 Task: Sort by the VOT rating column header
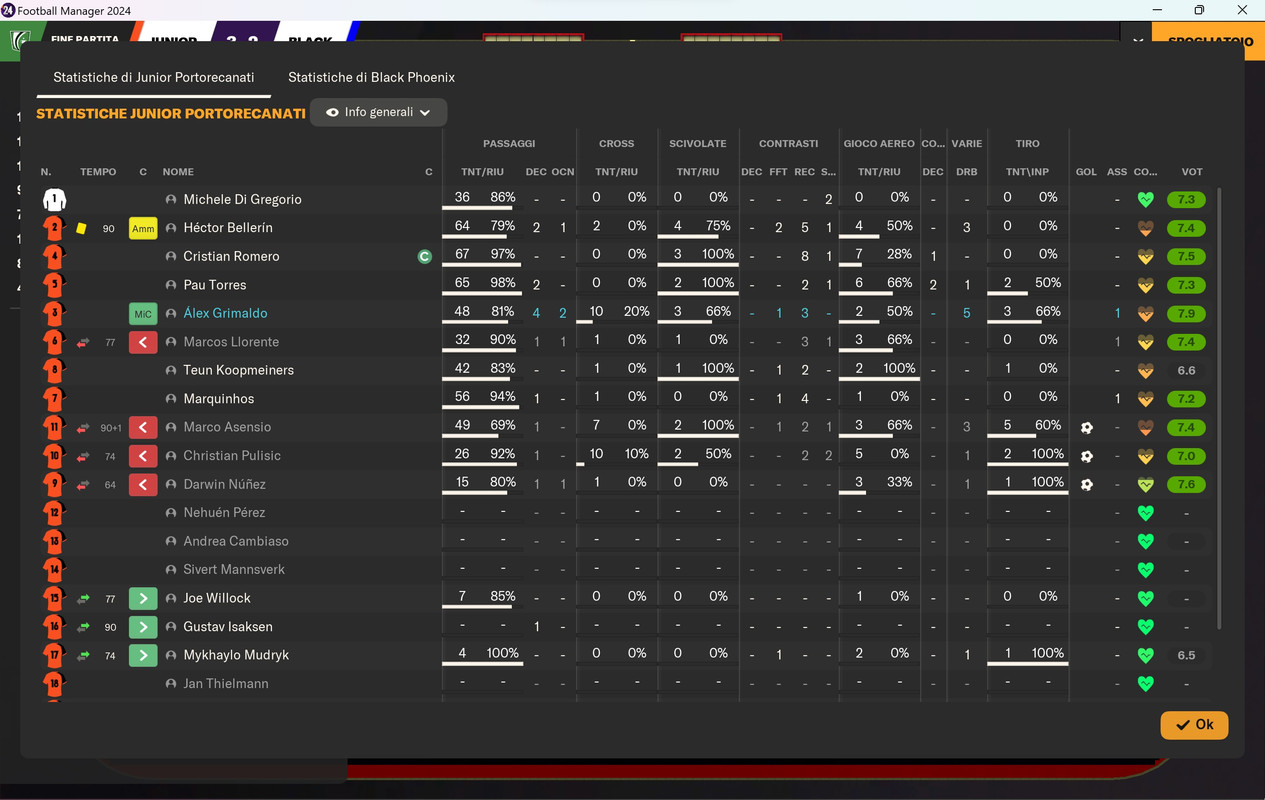[x=1191, y=172]
